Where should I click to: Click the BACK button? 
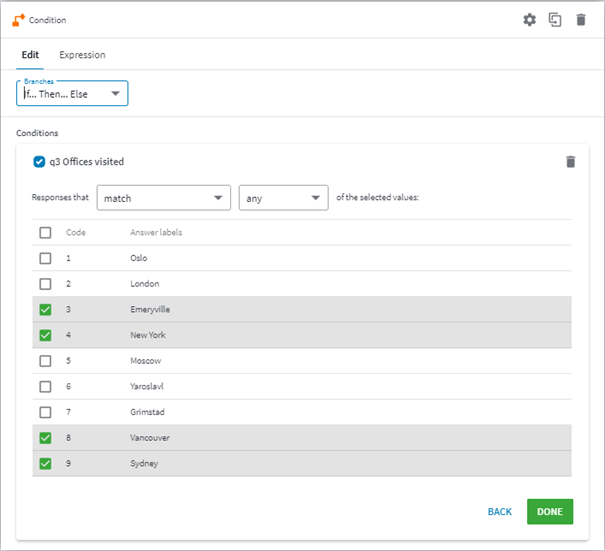tap(500, 512)
